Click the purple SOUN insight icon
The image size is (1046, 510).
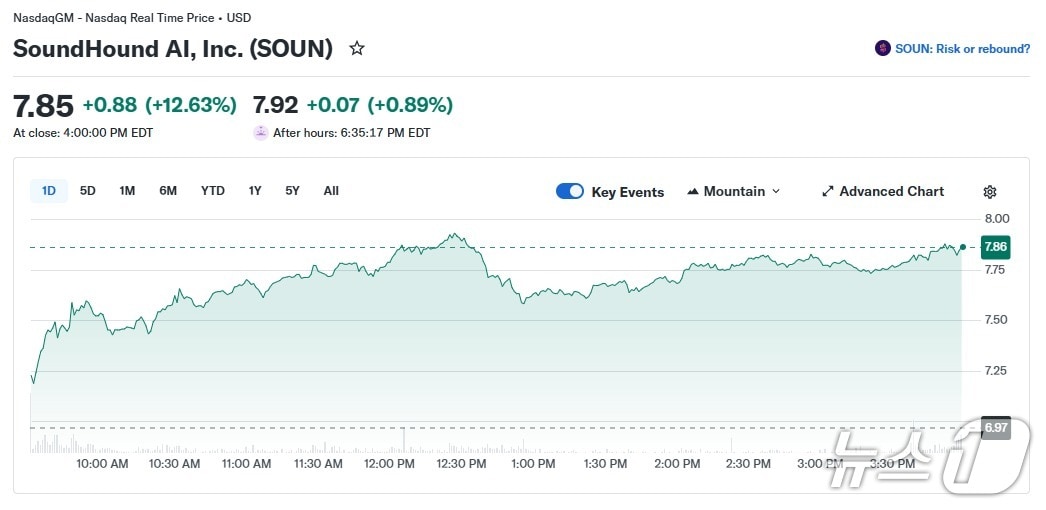click(882, 49)
